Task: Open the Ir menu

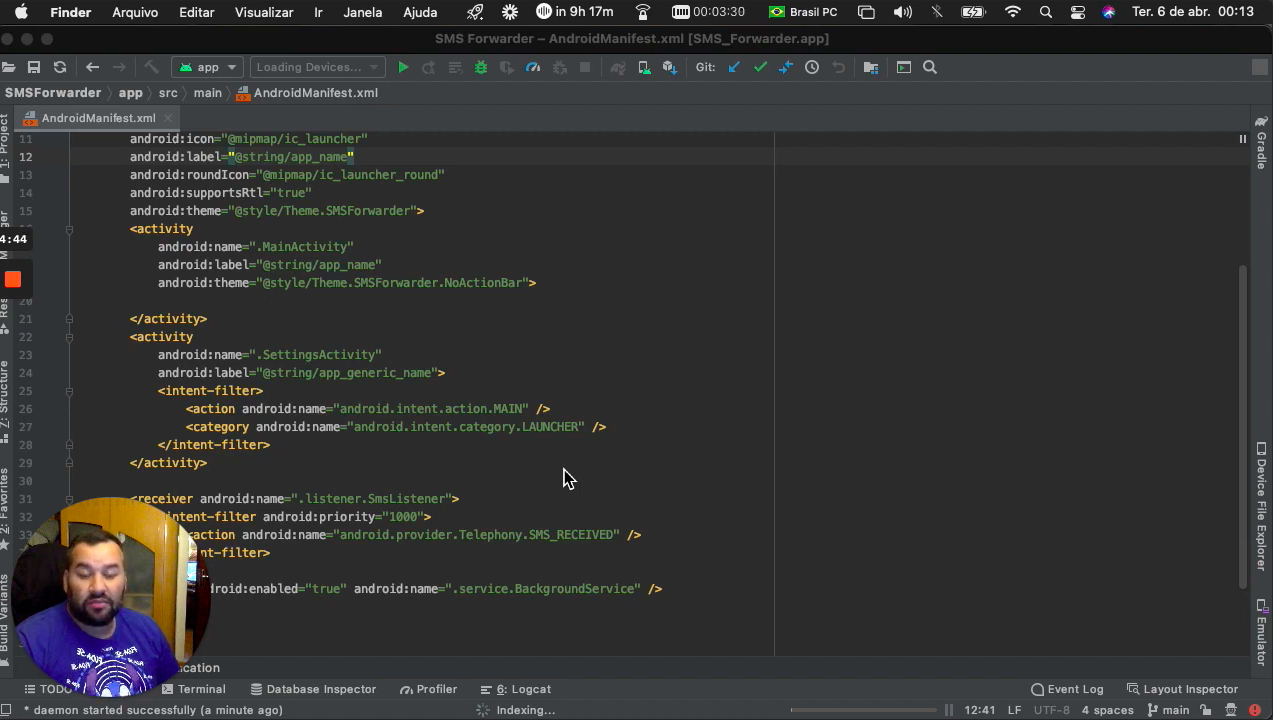Action: pos(318,12)
